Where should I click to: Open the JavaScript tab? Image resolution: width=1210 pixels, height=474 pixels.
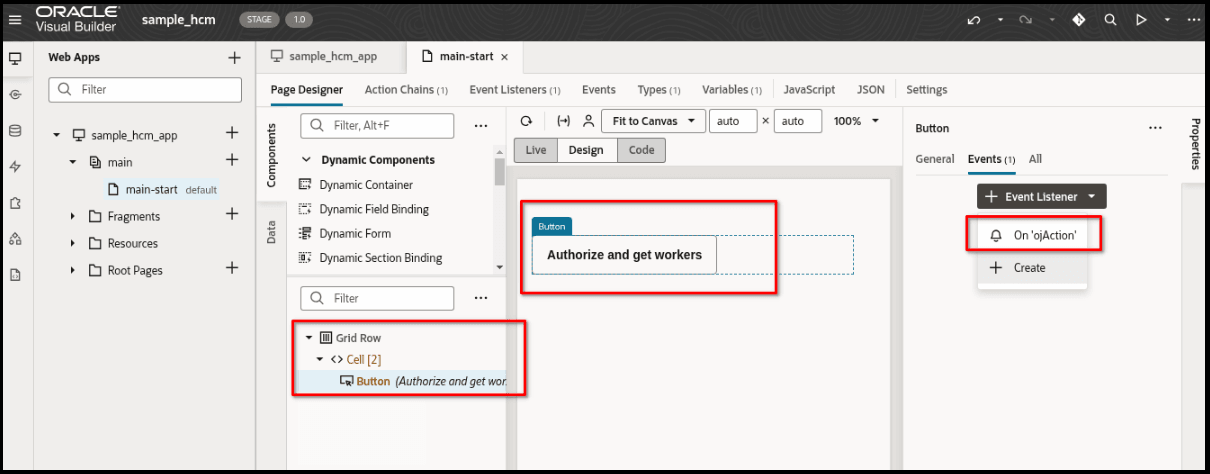[809, 90]
